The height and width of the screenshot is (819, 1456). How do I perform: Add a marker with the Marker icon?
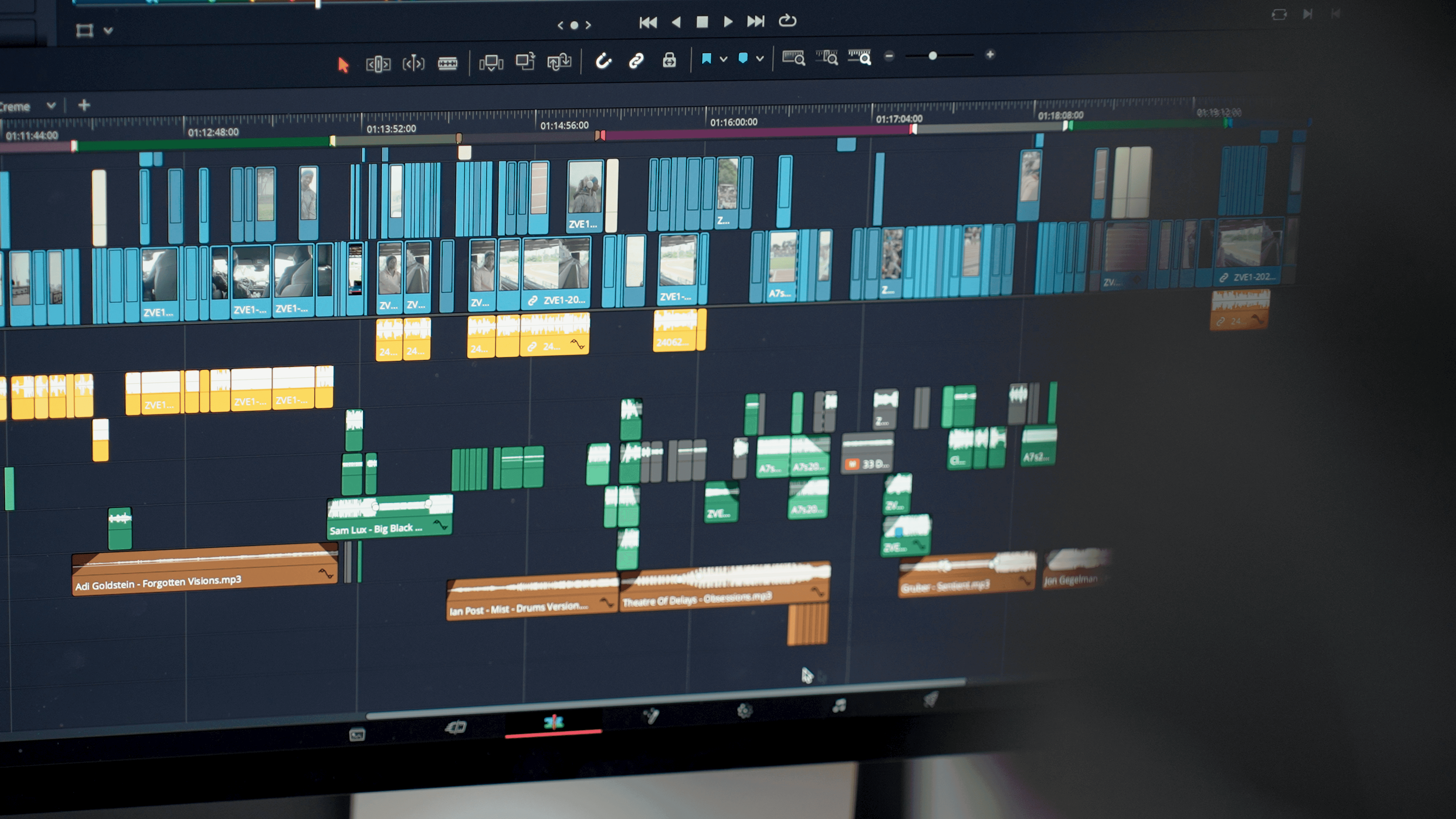(x=743, y=58)
